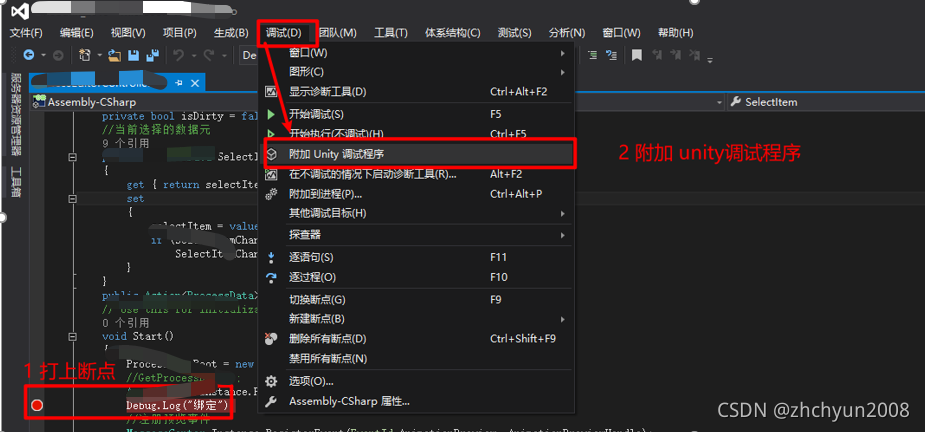
Task: Open the 文件(F) menu
Action: tap(27, 33)
